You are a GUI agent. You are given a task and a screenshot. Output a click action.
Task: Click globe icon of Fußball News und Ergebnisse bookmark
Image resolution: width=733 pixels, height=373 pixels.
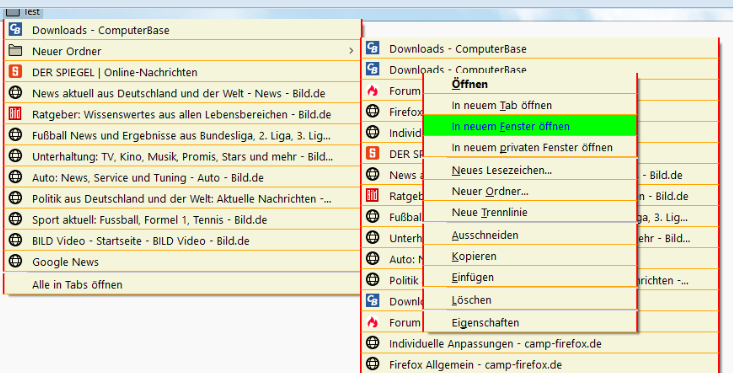click(15, 135)
